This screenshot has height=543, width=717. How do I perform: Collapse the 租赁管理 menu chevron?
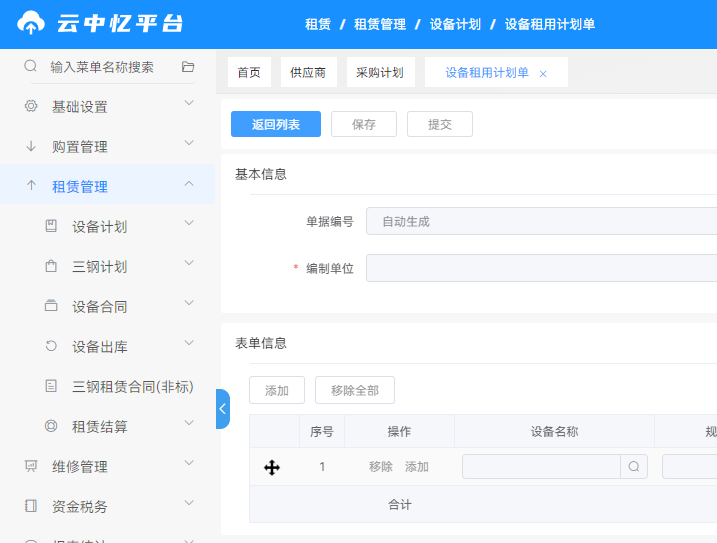[x=189, y=183]
